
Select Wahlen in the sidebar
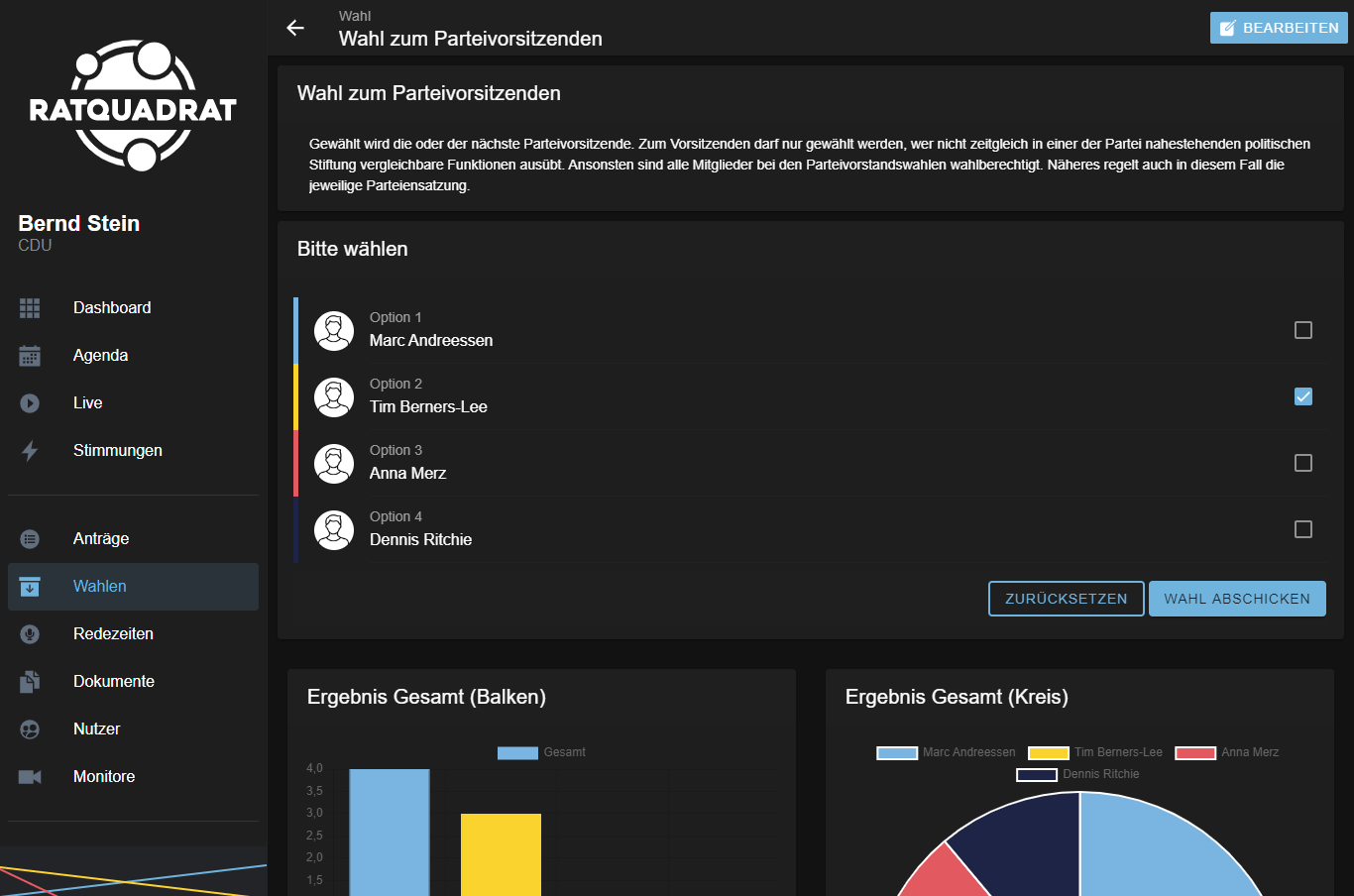point(133,587)
